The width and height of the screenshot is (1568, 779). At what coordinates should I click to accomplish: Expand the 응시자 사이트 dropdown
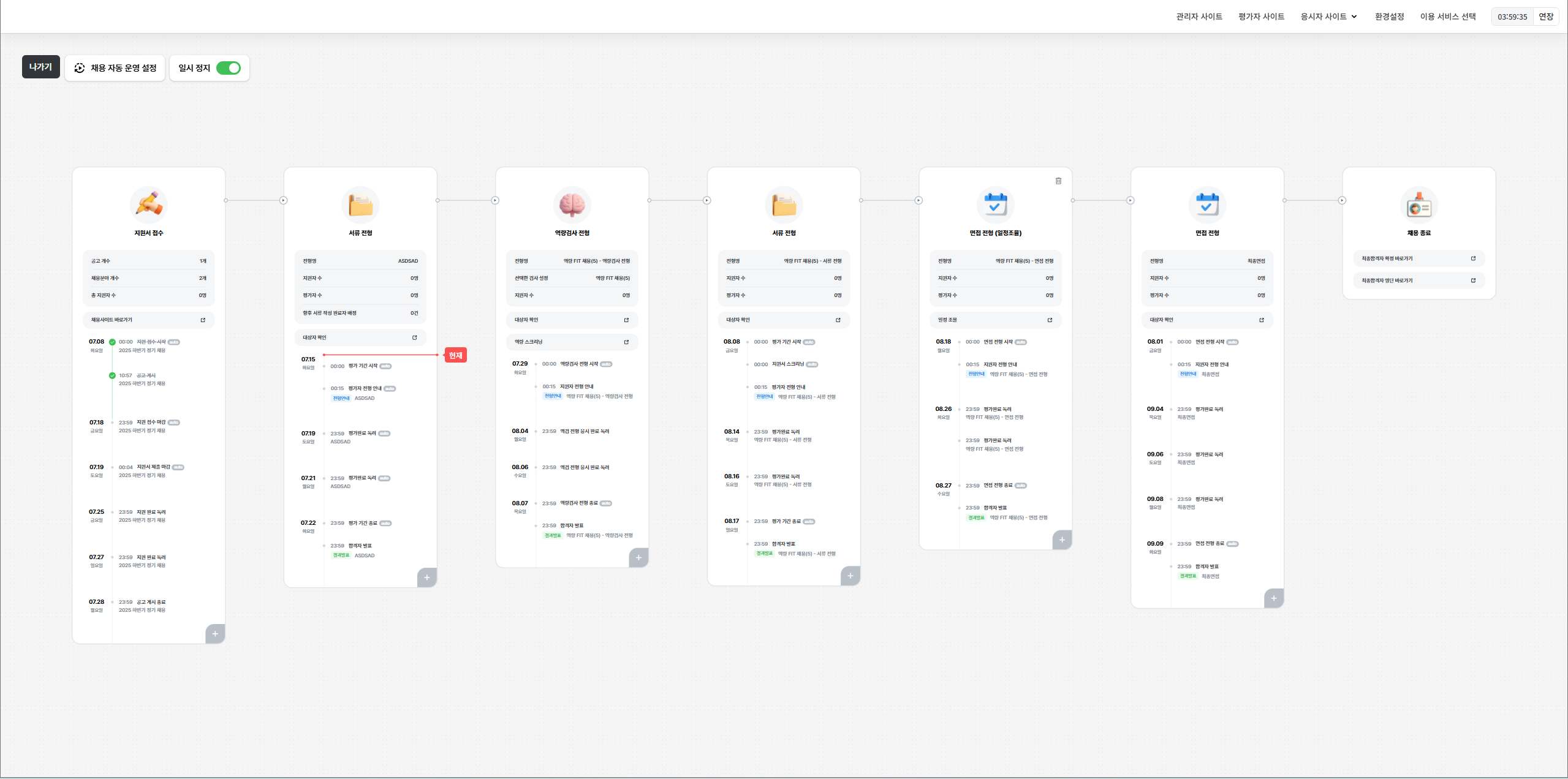[x=1328, y=17]
